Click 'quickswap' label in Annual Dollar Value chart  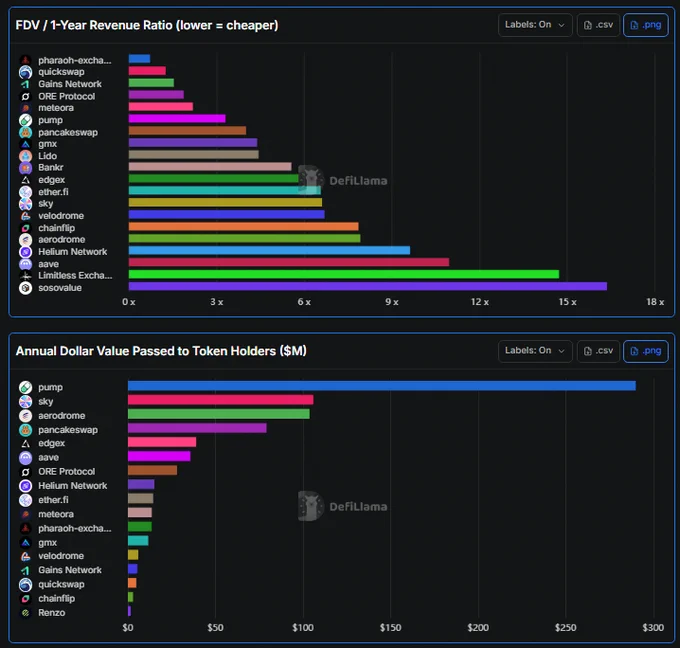[61, 584]
